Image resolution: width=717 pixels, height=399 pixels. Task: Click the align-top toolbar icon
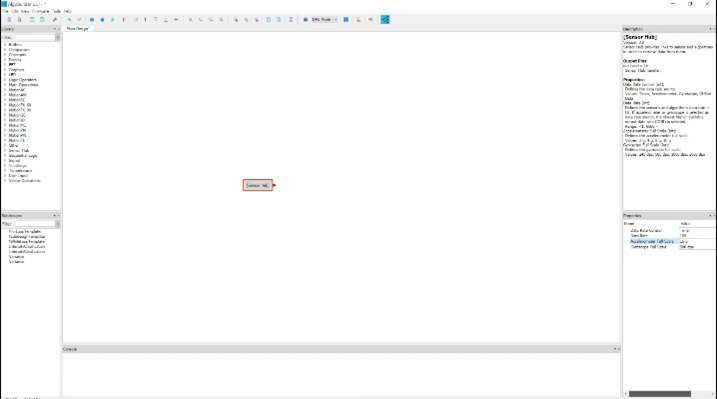[155, 20]
